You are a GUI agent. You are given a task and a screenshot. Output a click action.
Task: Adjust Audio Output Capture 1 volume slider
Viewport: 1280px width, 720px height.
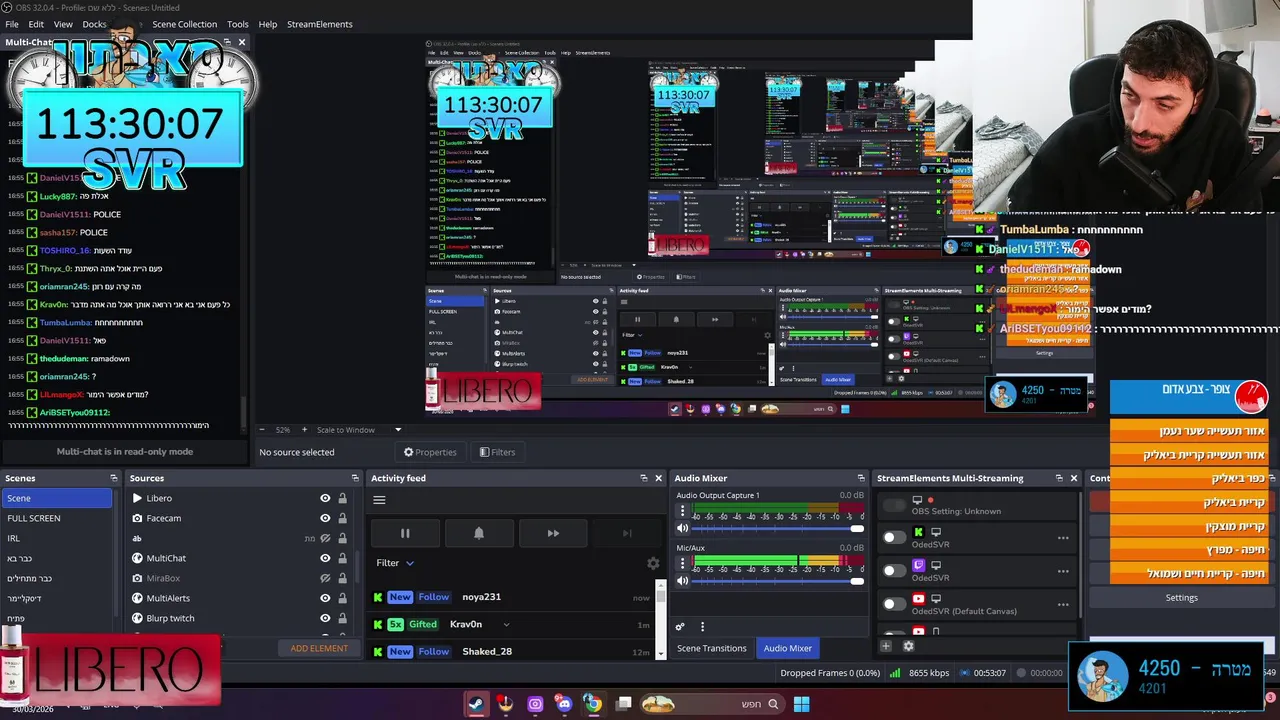click(777, 528)
